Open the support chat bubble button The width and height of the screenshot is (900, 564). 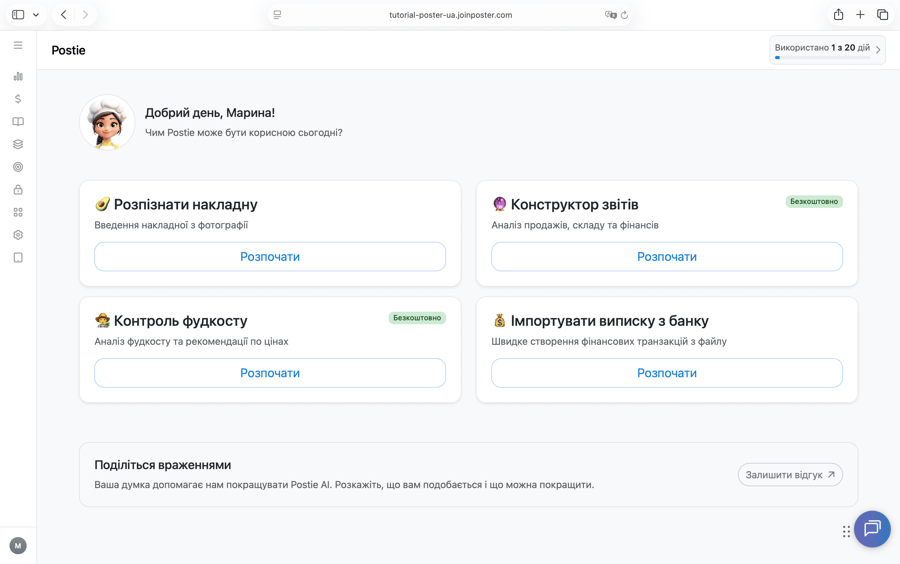pos(872,528)
